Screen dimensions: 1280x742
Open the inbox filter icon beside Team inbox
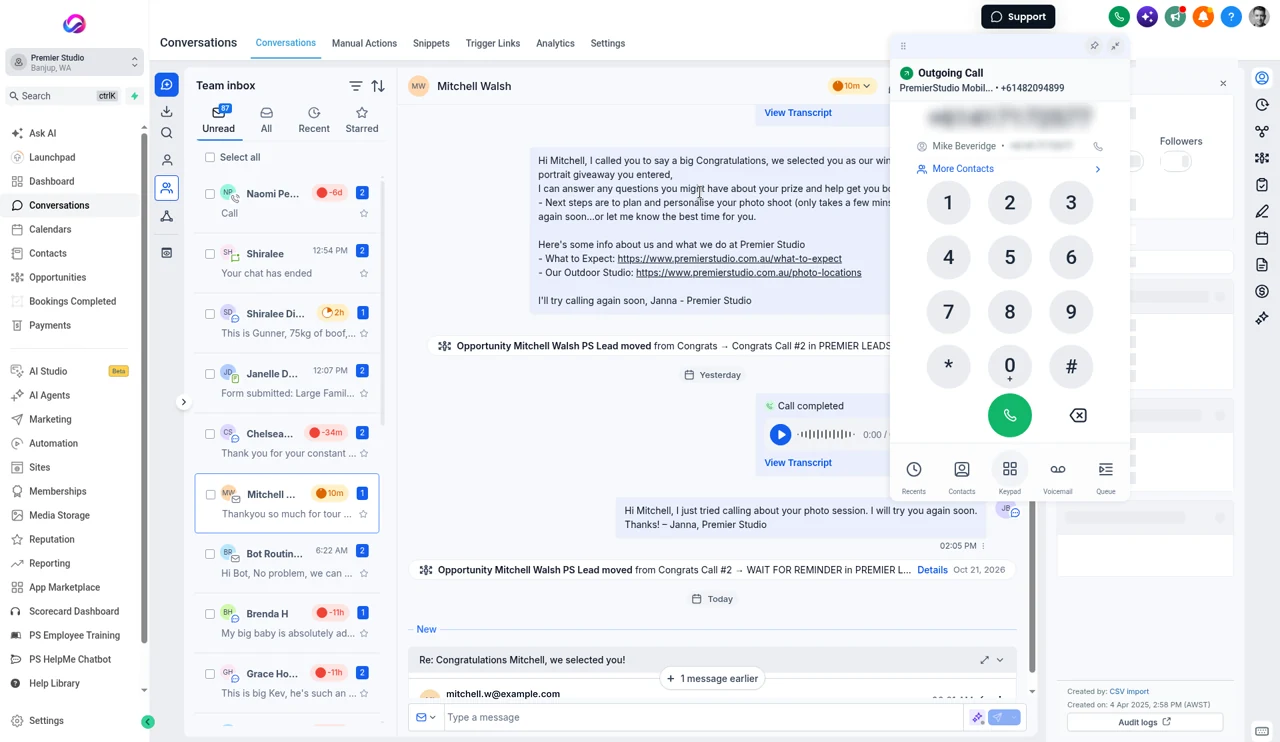tap(355, 86)
